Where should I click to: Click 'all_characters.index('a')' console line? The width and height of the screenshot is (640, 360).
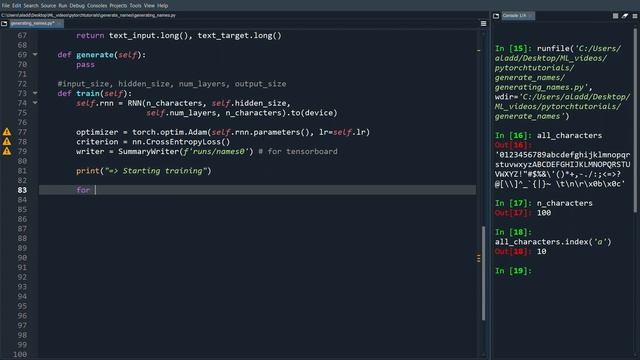tap(553, 242)
